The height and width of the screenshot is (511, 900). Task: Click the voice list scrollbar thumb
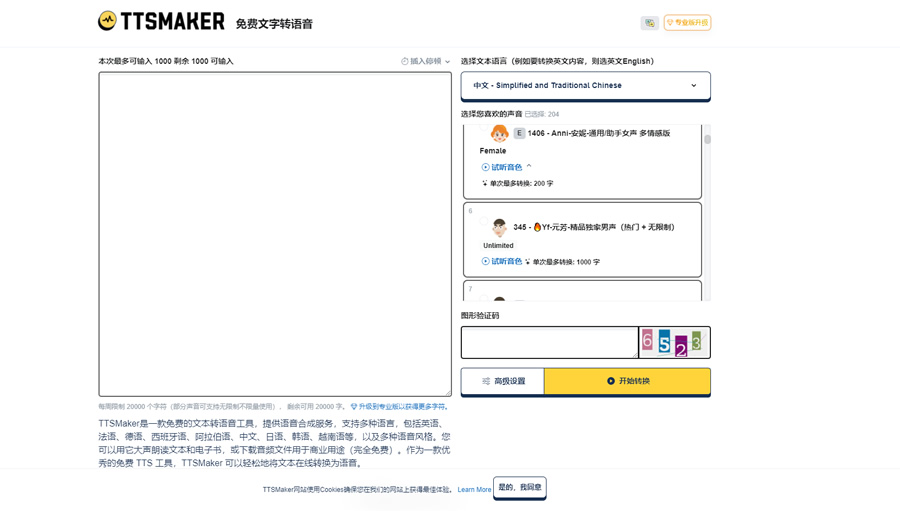pos(707,139)
